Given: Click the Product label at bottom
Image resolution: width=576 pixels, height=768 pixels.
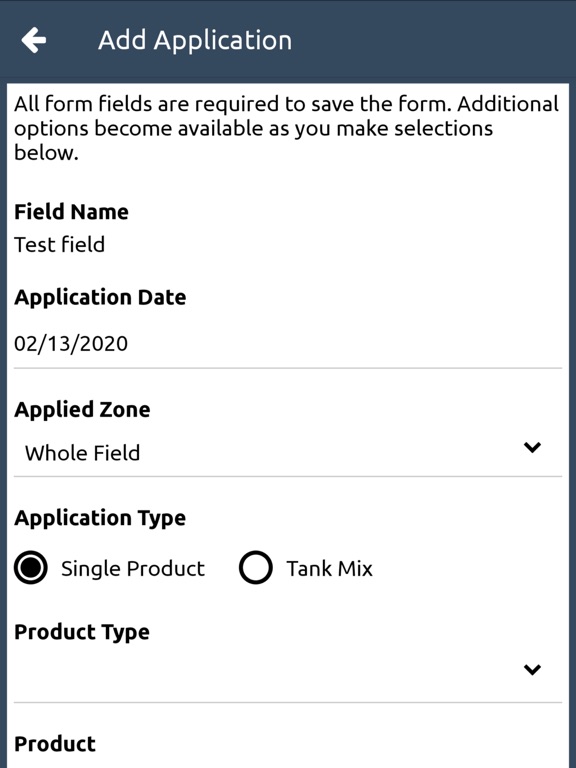Looking at the screenshot, I should tap(55, 744).
